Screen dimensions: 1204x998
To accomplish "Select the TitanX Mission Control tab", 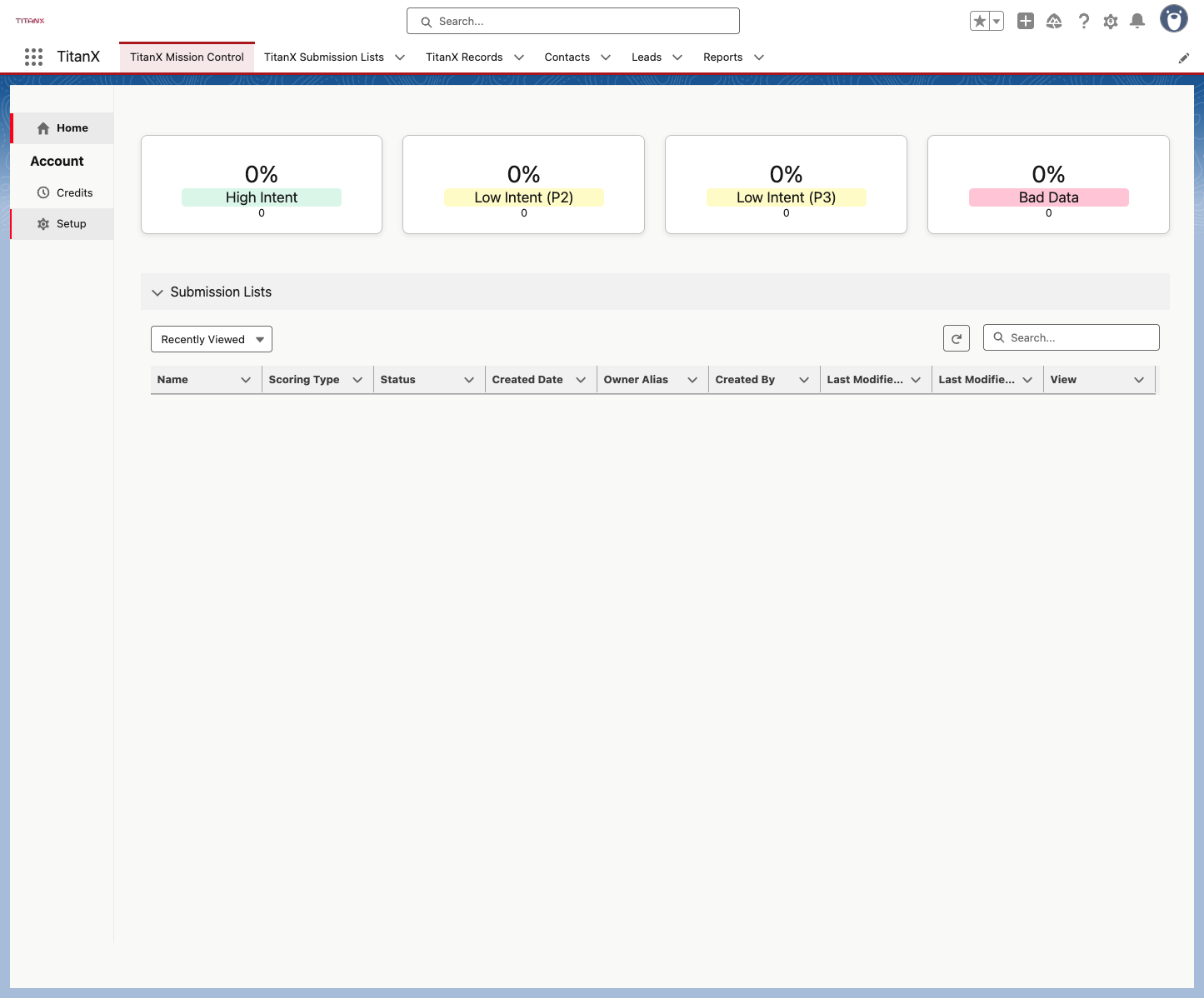I will click(187, 57).
